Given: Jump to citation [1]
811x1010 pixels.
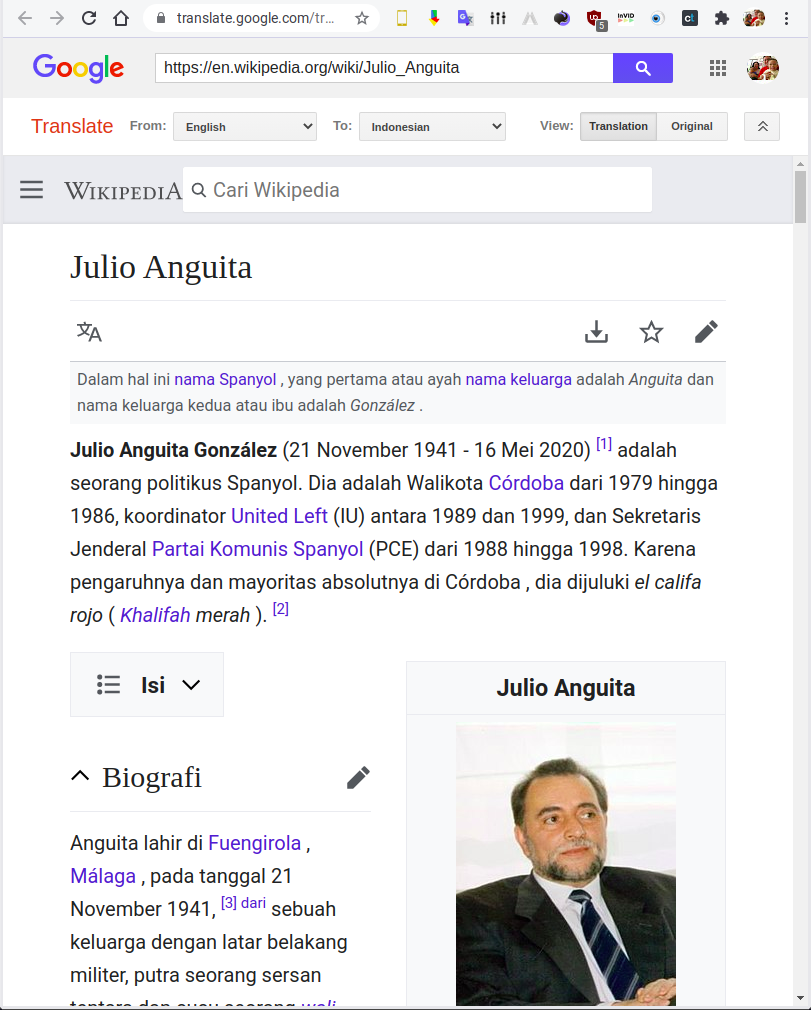Looking at the screenshot, I should [x=604, y=444].
